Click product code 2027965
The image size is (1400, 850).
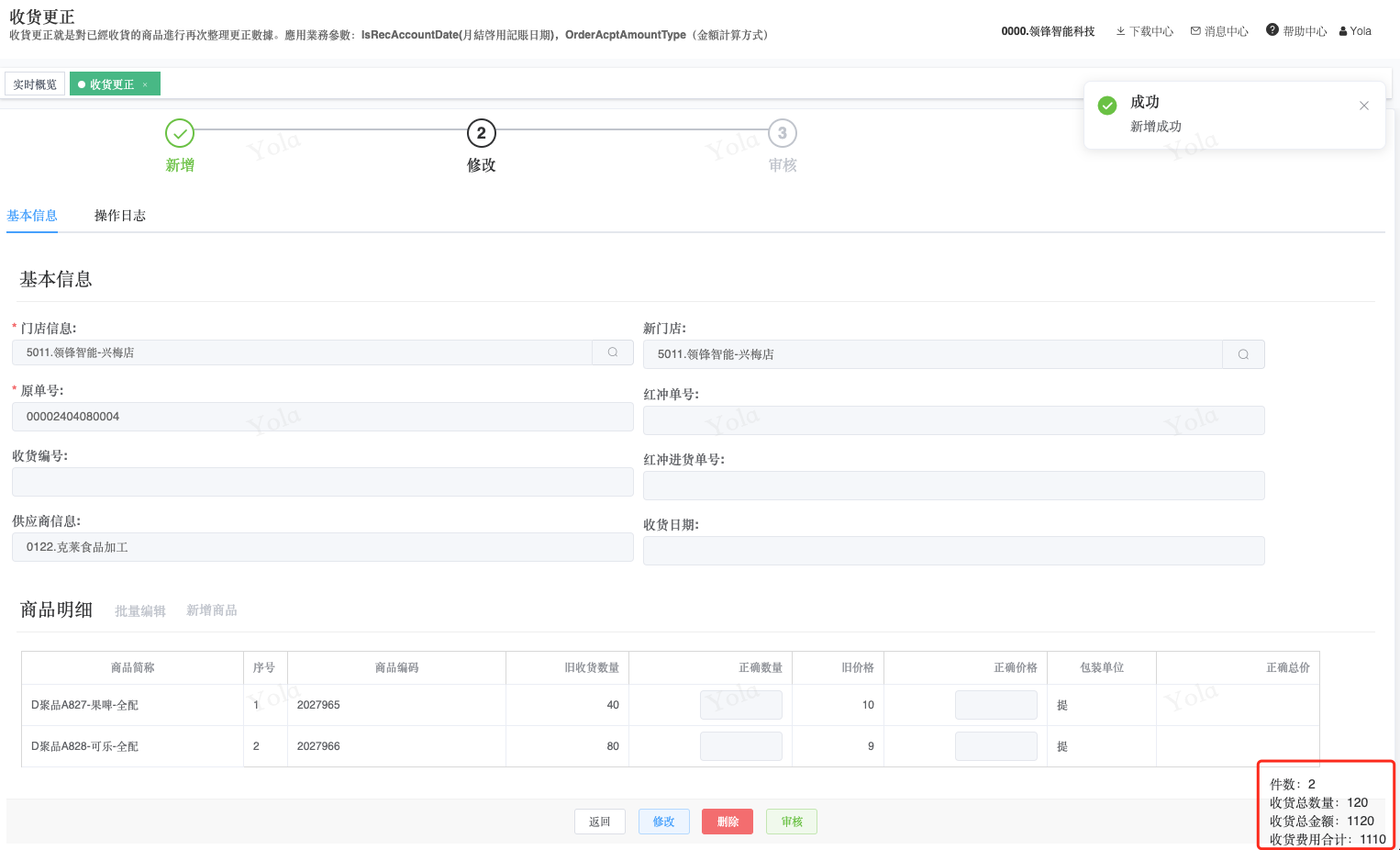click(x=318, y=705)
